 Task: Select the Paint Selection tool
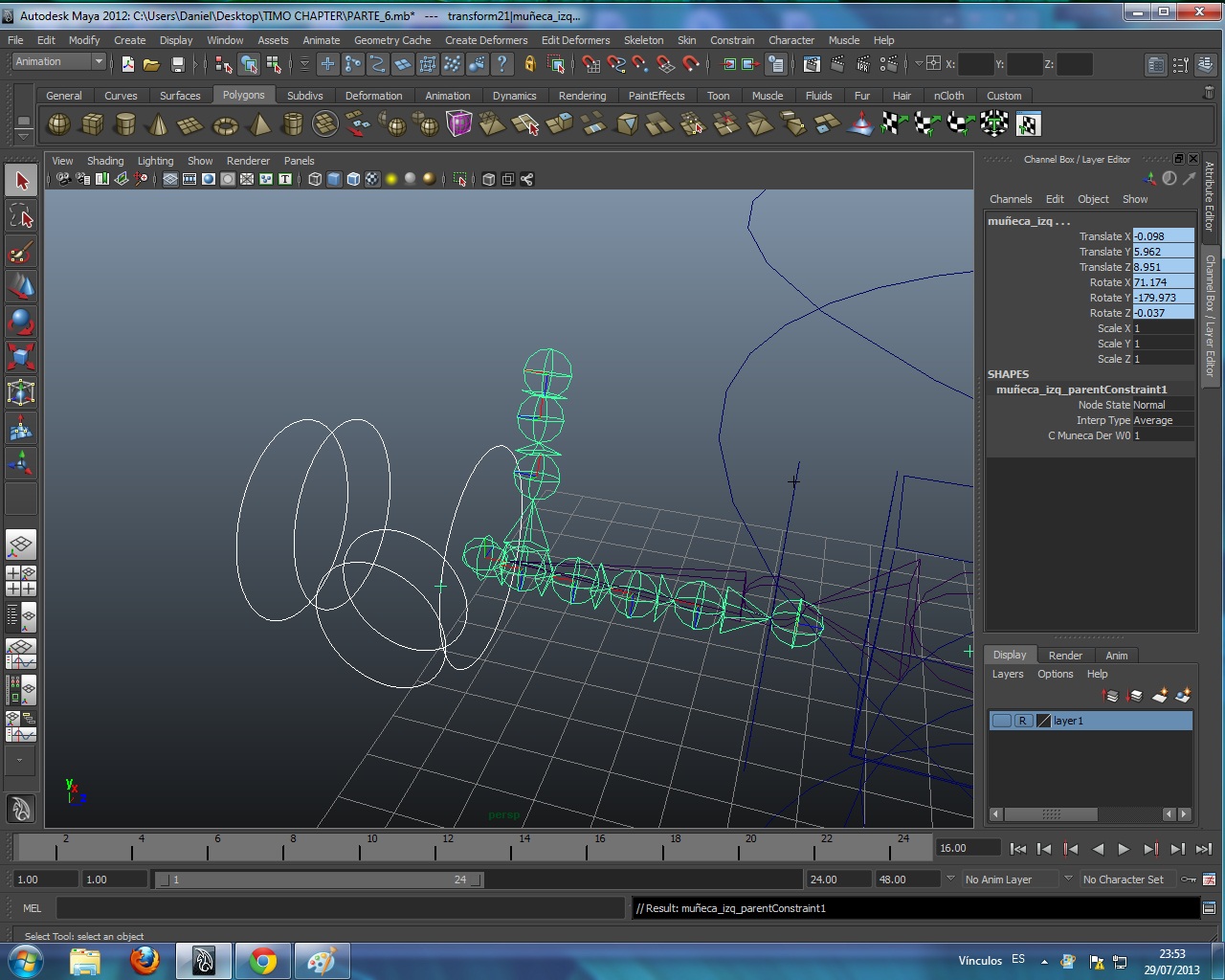(21, 253)
